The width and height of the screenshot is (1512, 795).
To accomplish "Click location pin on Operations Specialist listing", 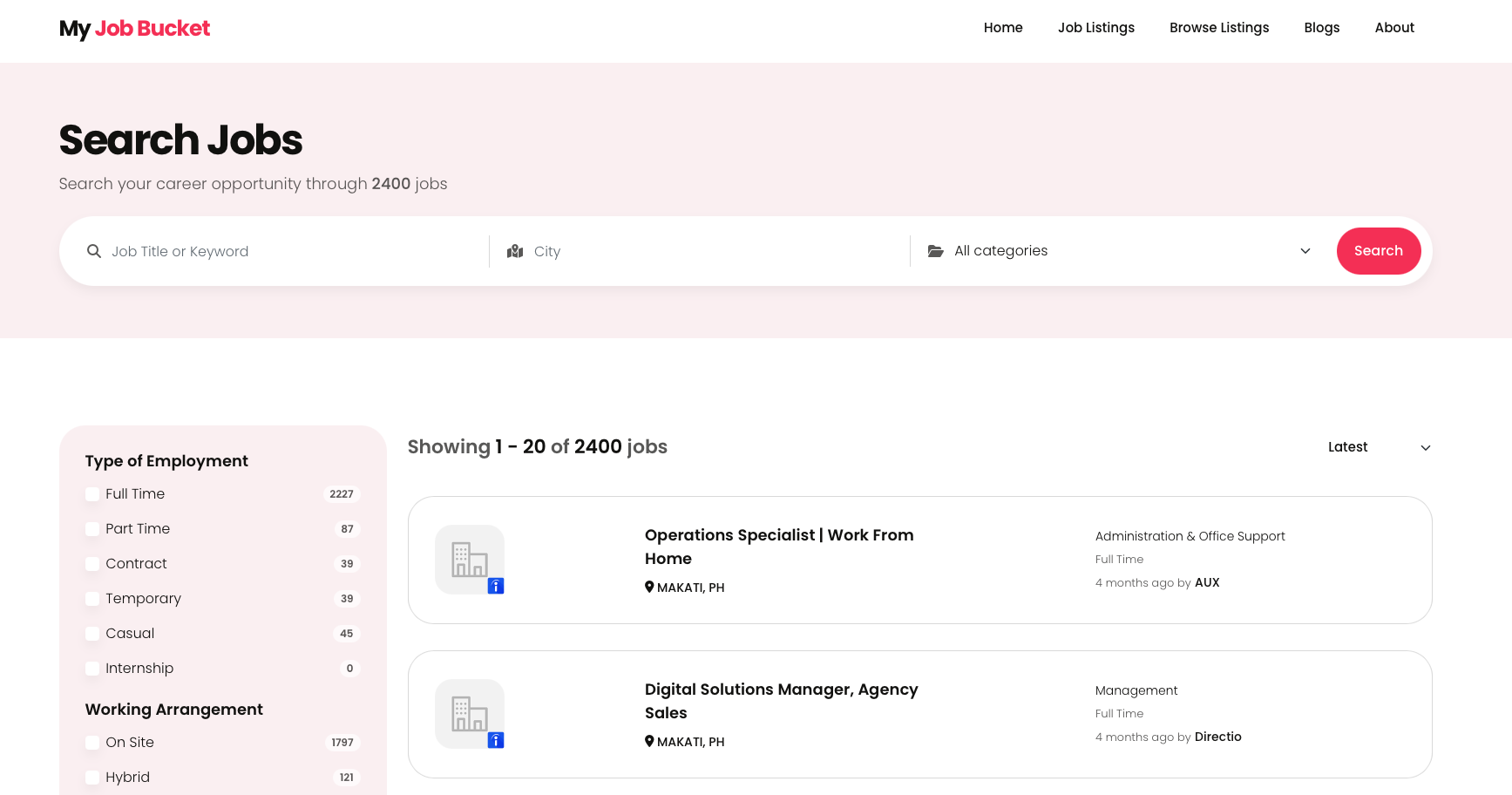I will pos(649,587).
